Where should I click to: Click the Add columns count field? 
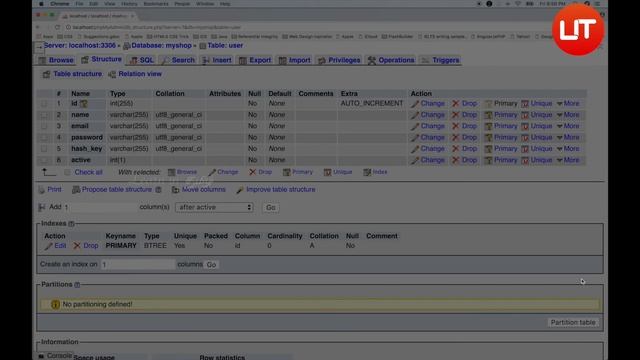(100, 207)
